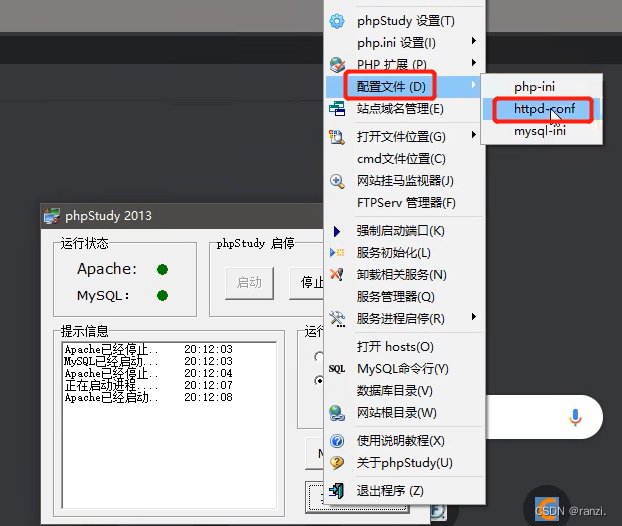622x526 pixels.
Task: Click the log line MySQL已经启动
Action: pyautogui.click(x=149, y=361)
